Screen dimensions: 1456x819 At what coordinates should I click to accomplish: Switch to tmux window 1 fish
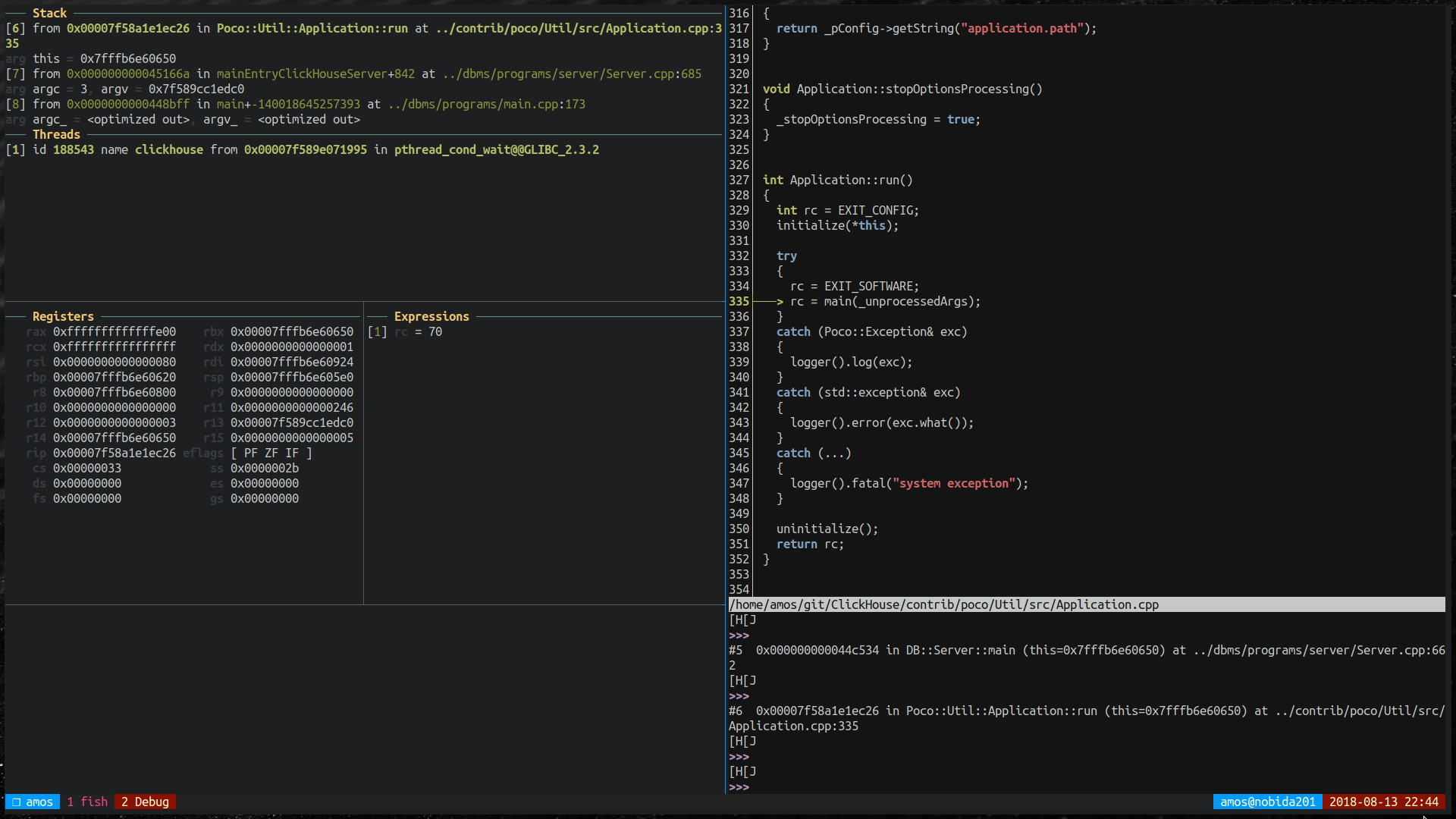(x=87, y=802)
